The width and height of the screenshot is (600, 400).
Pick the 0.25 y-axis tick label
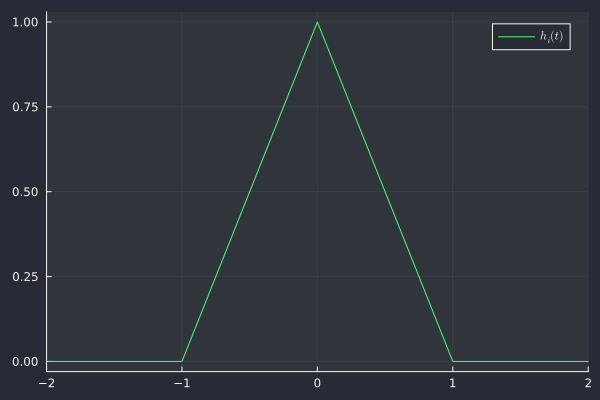tap(26, 277)
